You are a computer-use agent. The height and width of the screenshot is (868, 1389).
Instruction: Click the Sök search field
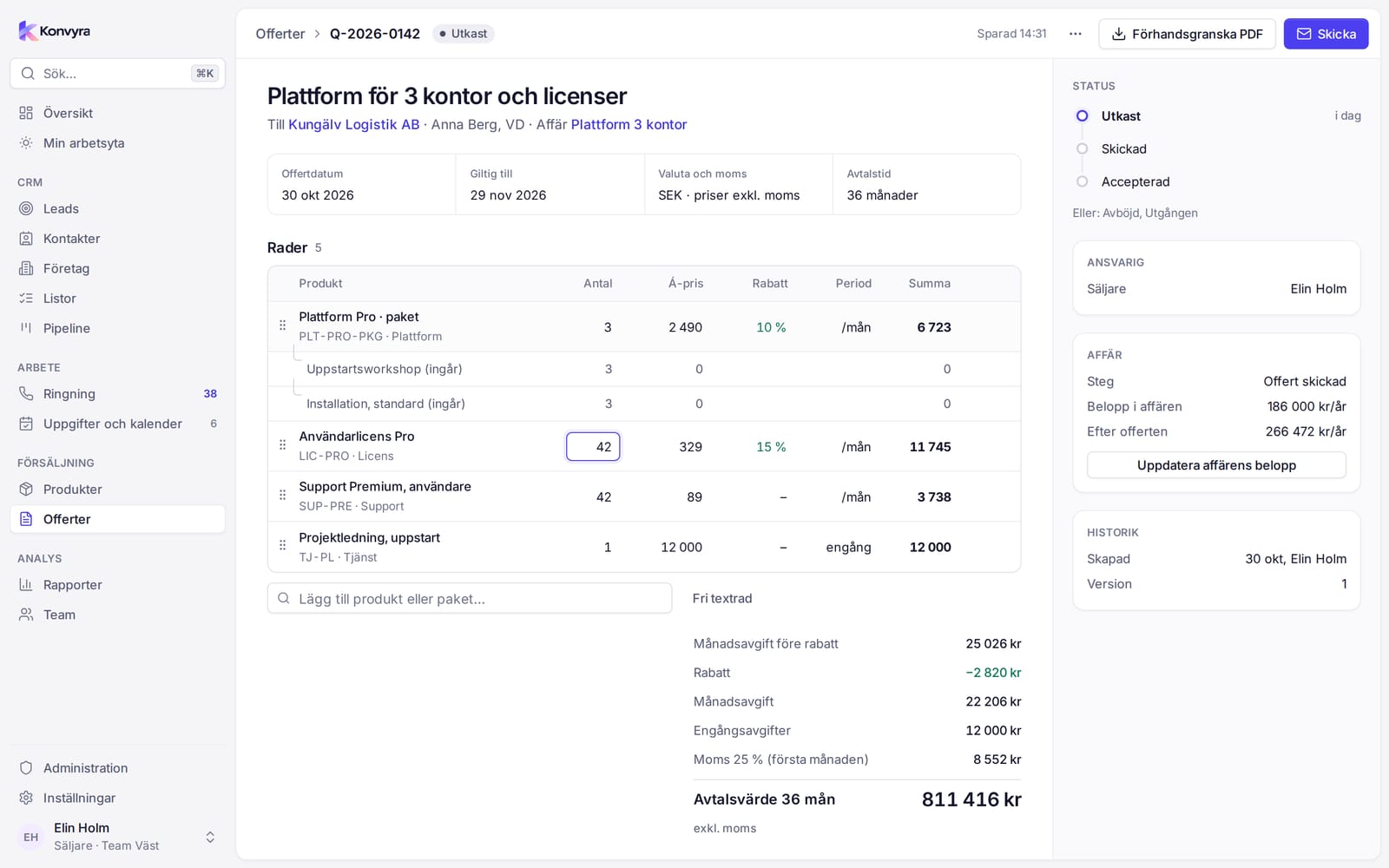click(117, 74)
